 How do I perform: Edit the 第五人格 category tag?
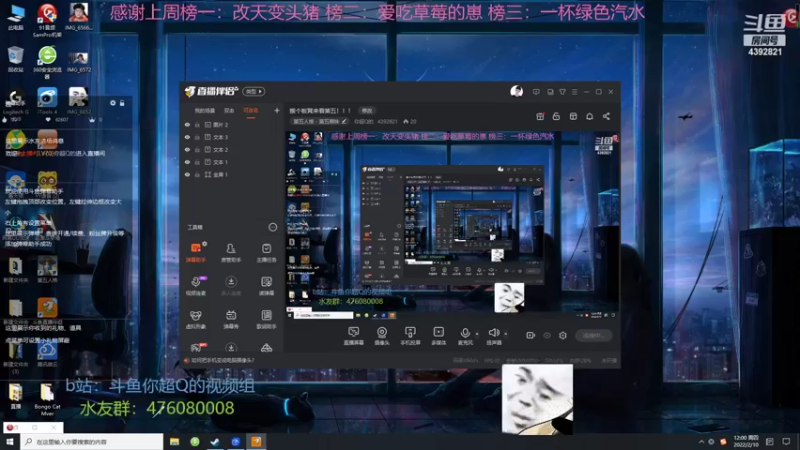click(x=320, y=121)
